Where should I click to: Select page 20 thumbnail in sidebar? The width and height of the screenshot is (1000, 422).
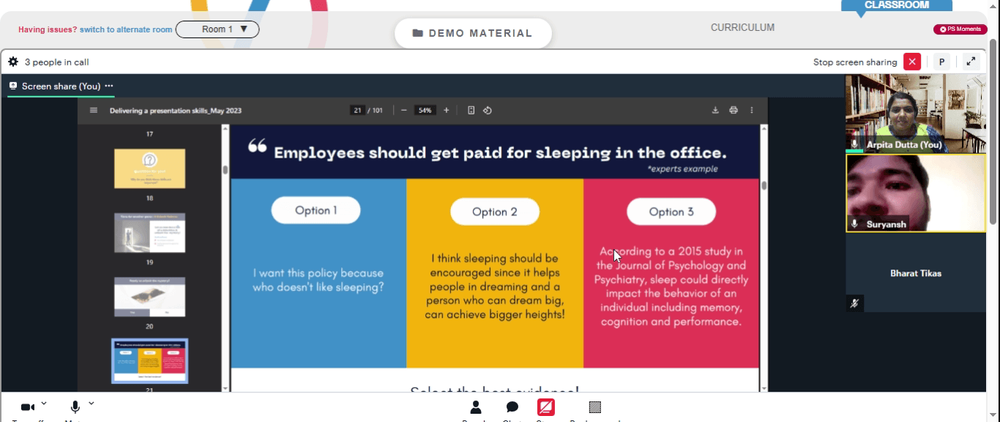pyautogui.click(x=150, y=296)
